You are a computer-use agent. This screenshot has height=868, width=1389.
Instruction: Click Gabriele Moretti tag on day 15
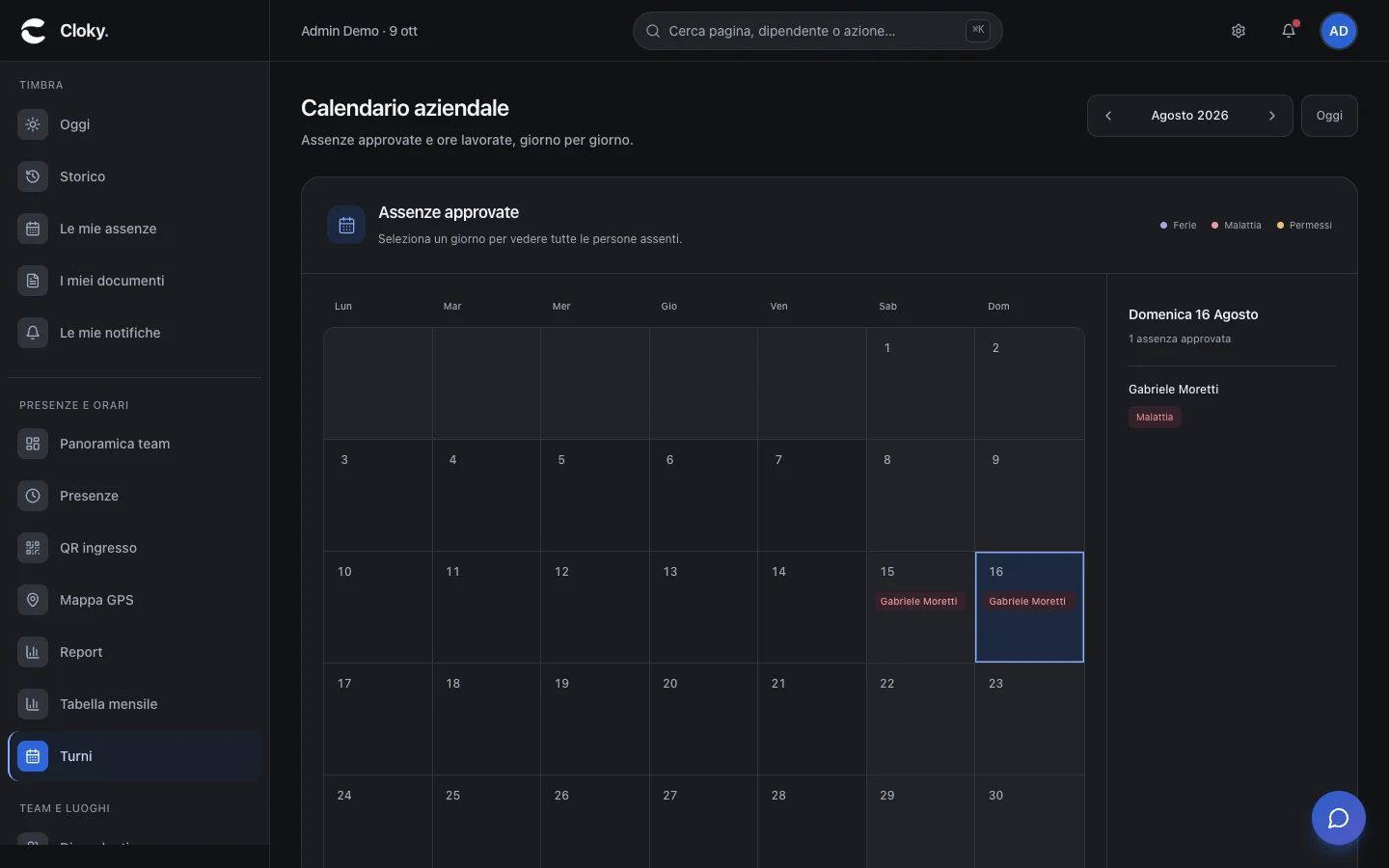click(919, 601)
